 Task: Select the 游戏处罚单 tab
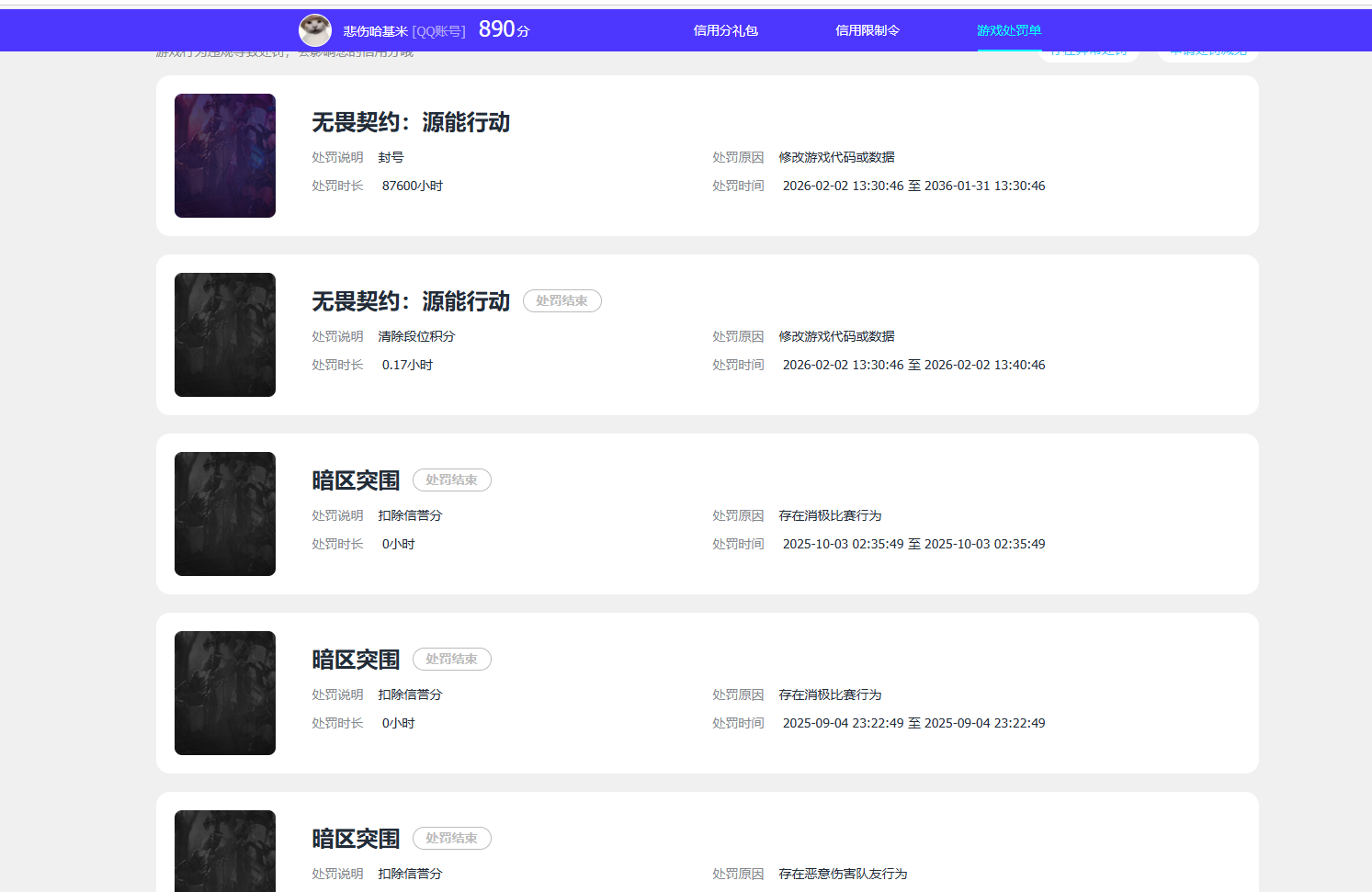[x=1008, y=29]
